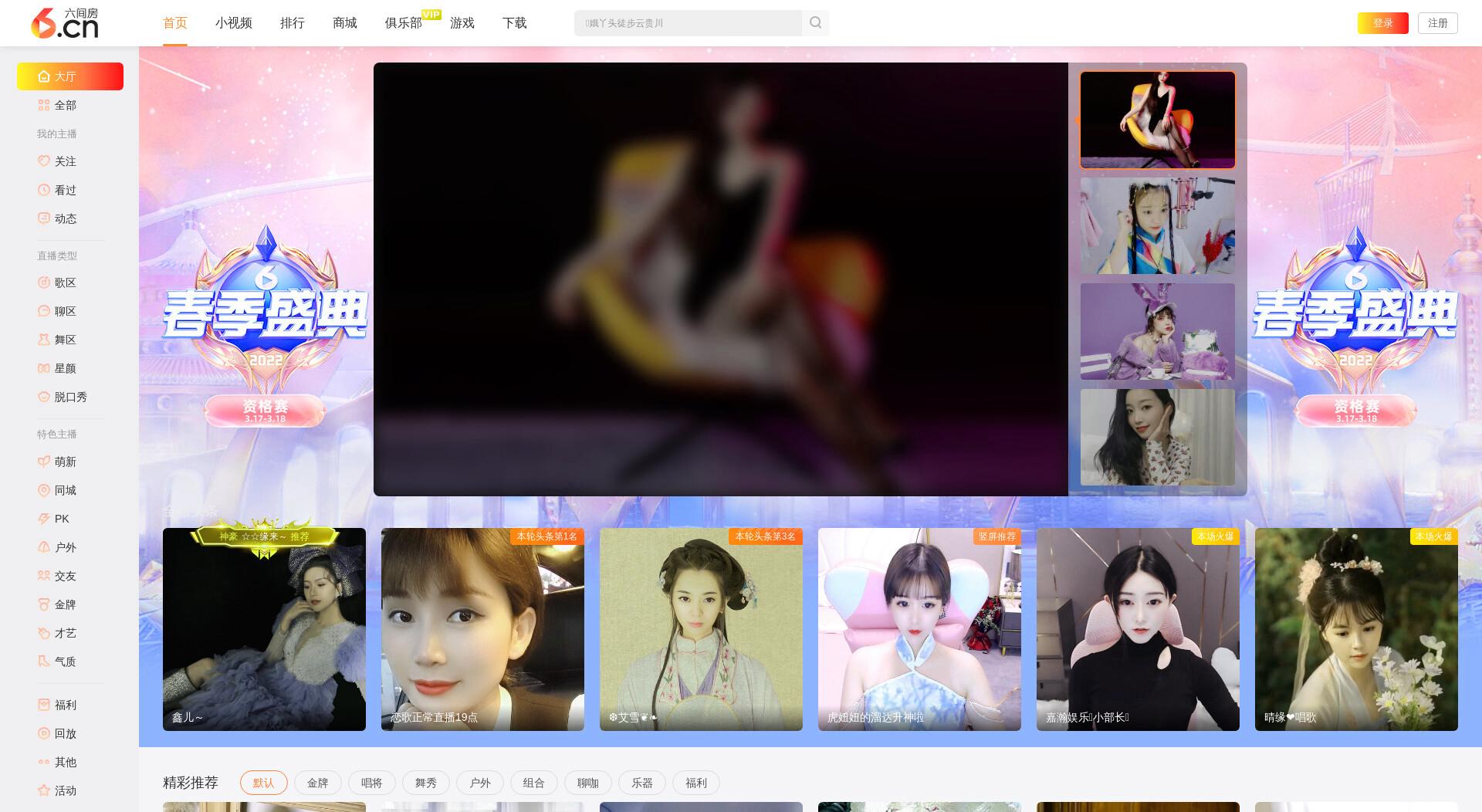
Task: Open the 首页 top navigation tab
Action: pos(175,23)
